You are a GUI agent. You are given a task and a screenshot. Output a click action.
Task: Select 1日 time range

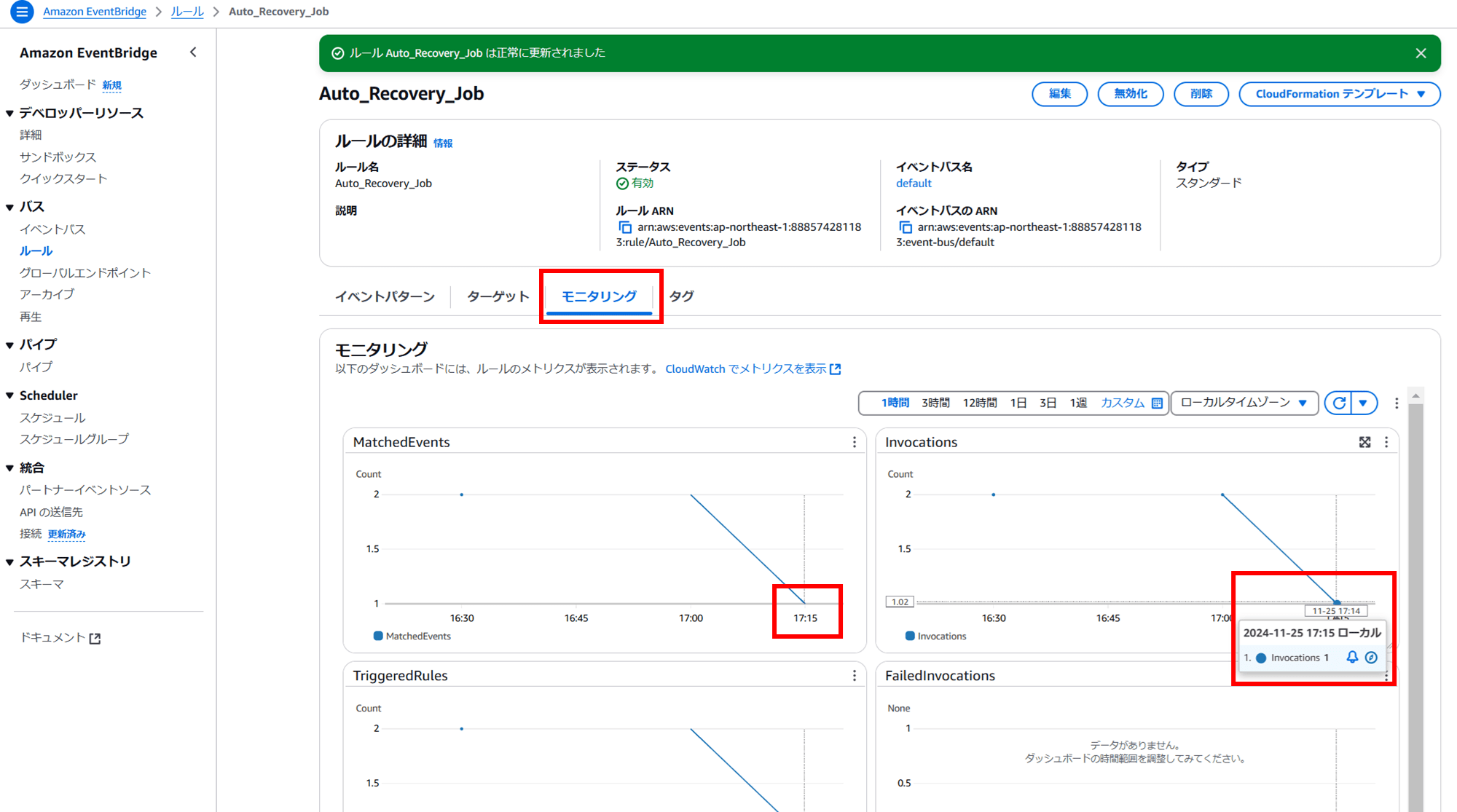1018,403
